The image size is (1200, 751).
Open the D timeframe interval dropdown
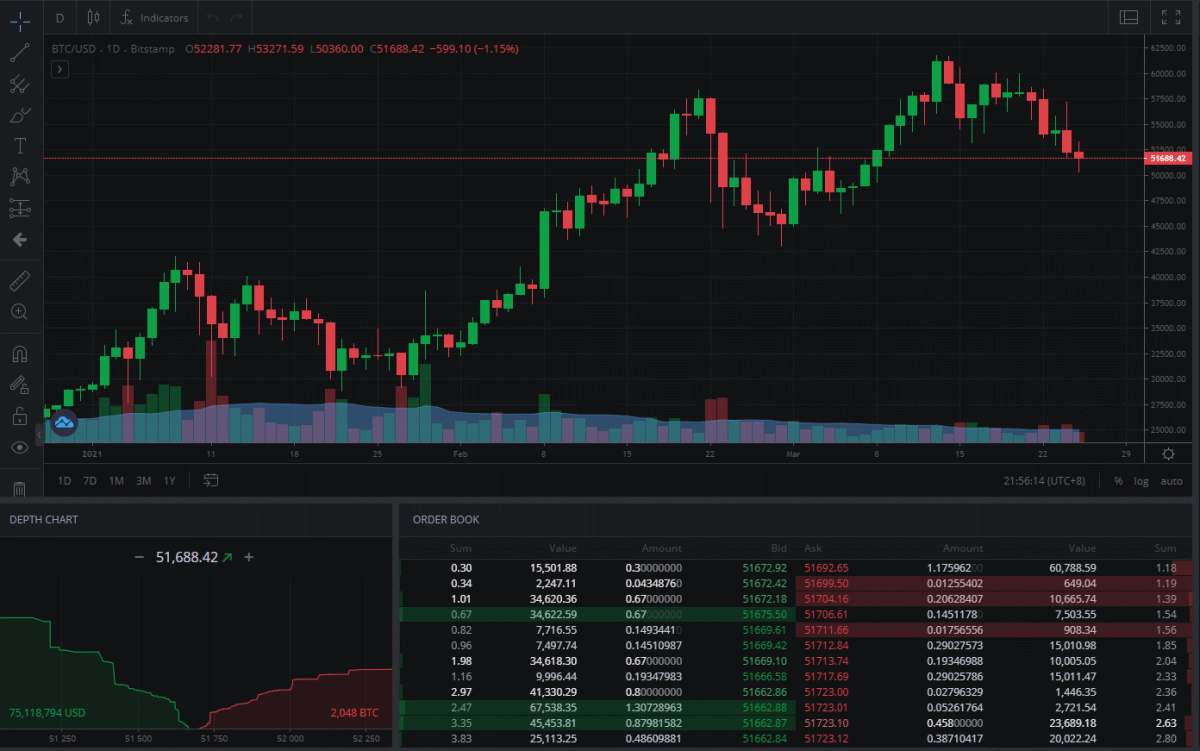click(60, 18)
